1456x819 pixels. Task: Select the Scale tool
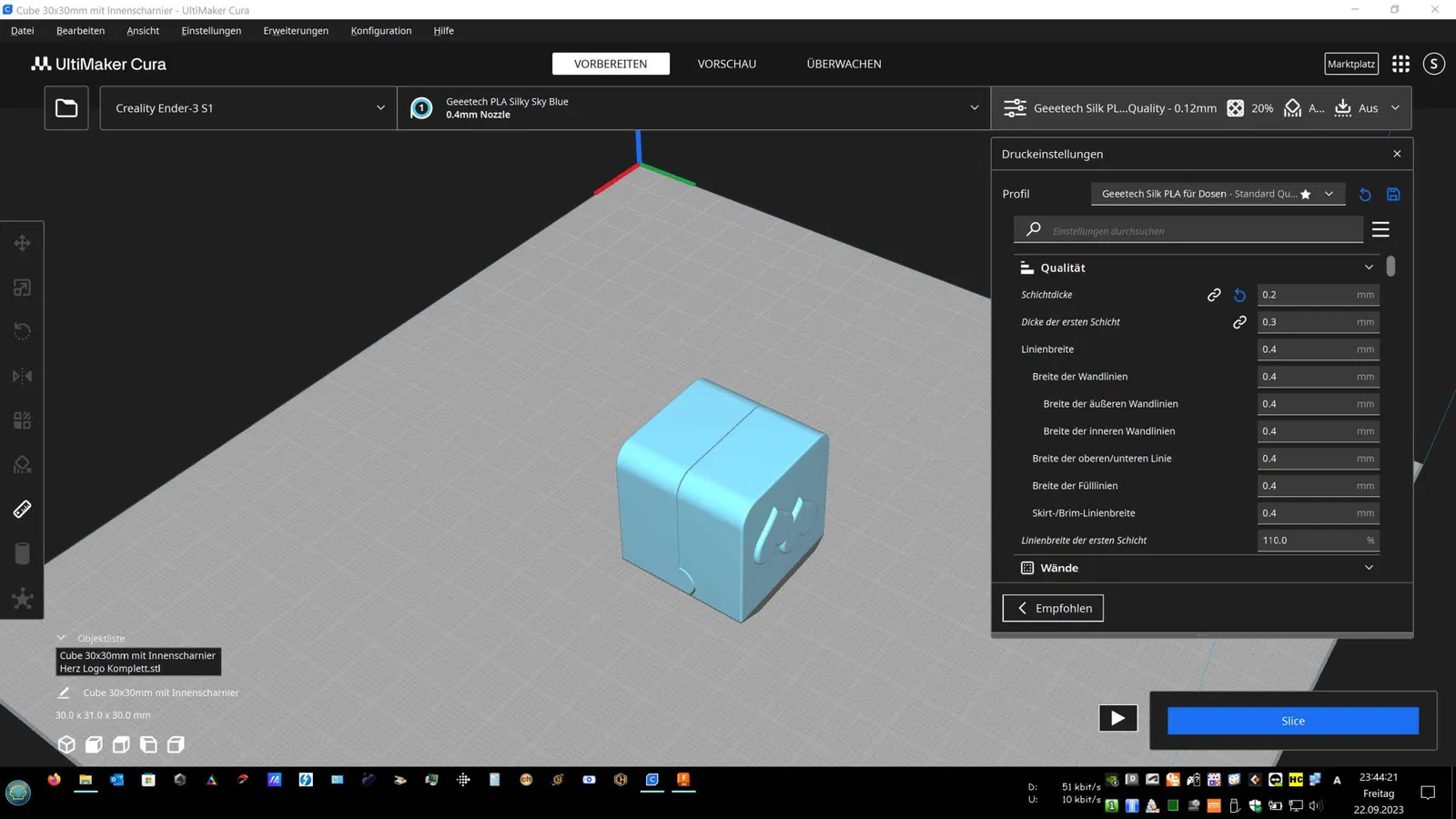[x=22, y=288]
